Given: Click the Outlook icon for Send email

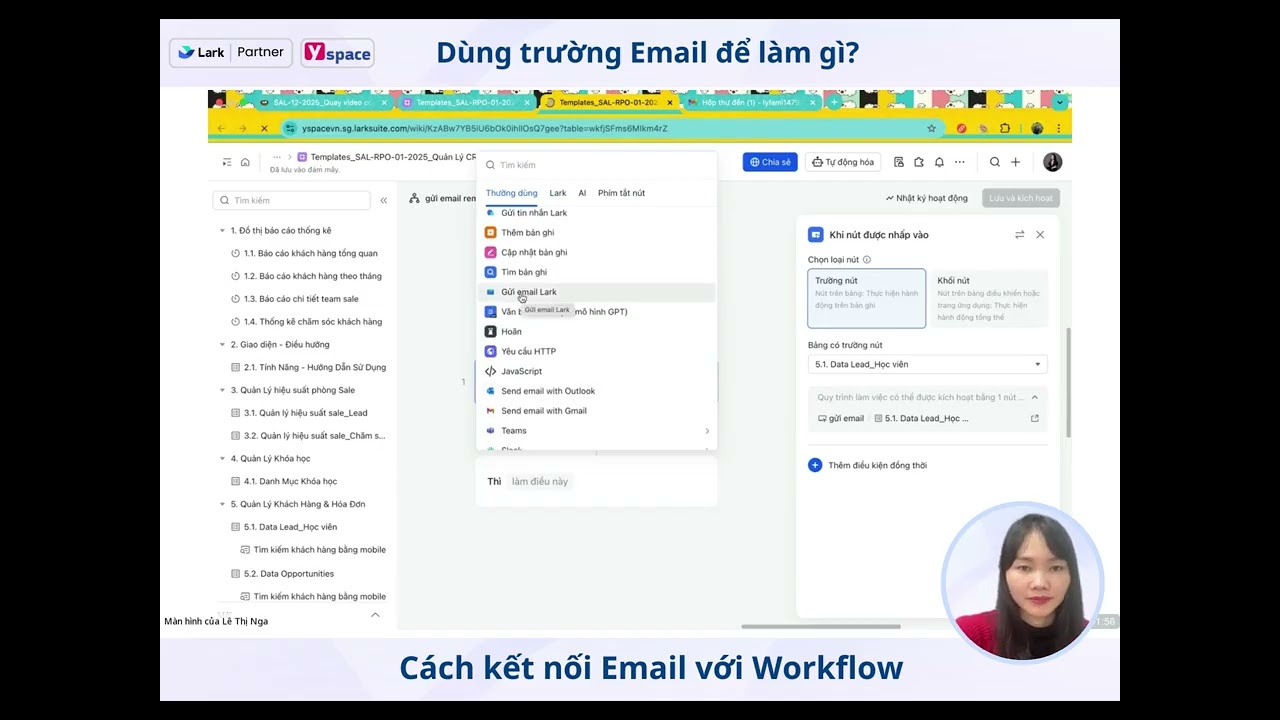Looking at the screenshot, I should click(x=490, y=391).
